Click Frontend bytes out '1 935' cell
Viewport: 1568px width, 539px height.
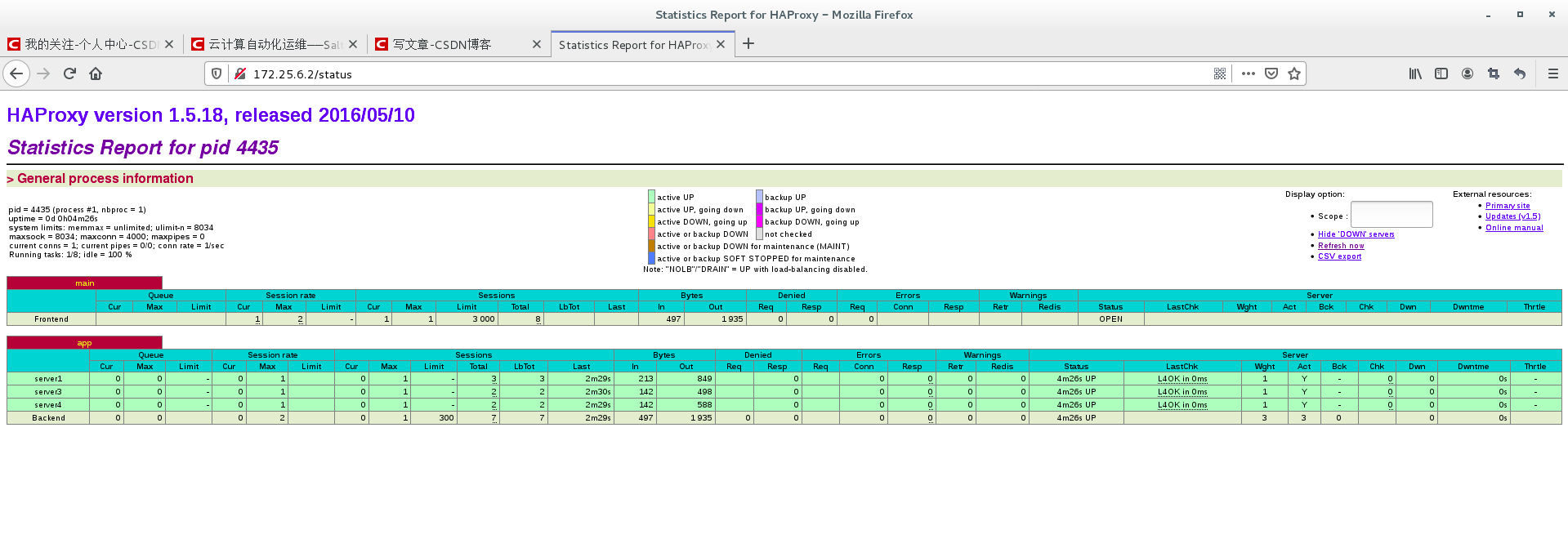[x=715, y=319]
